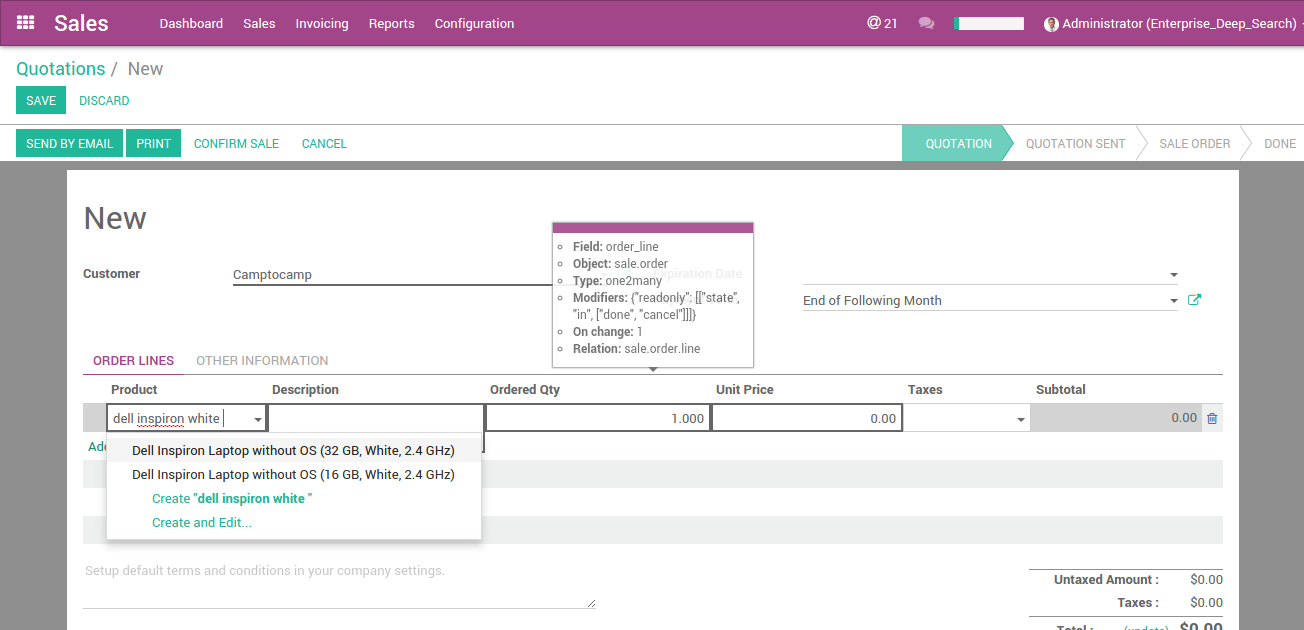Expand the Taxes dropdown in order line
1304x630 pixels.
coord(1021,419)
